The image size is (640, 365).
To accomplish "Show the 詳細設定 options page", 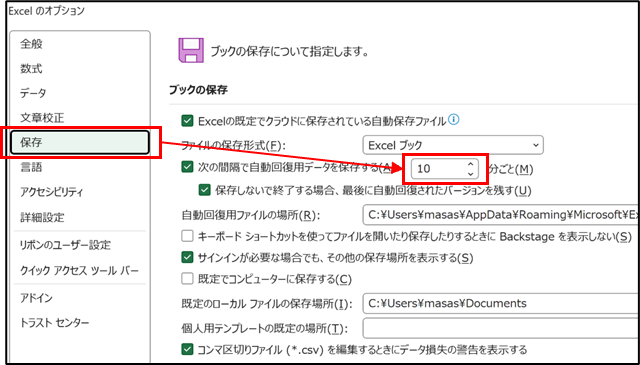I will 42,217.
